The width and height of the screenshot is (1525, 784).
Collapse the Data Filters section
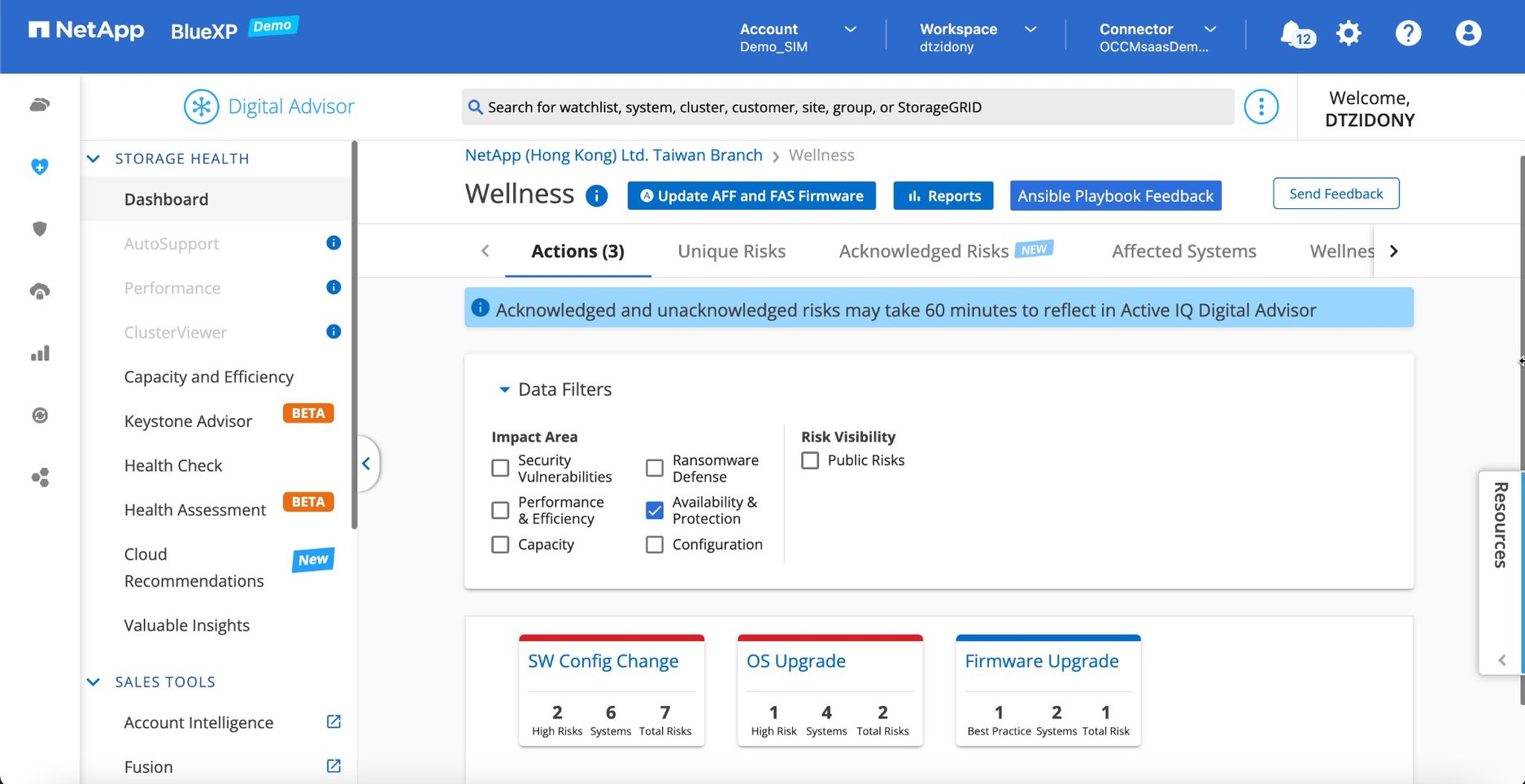click(x=504, y=390)
